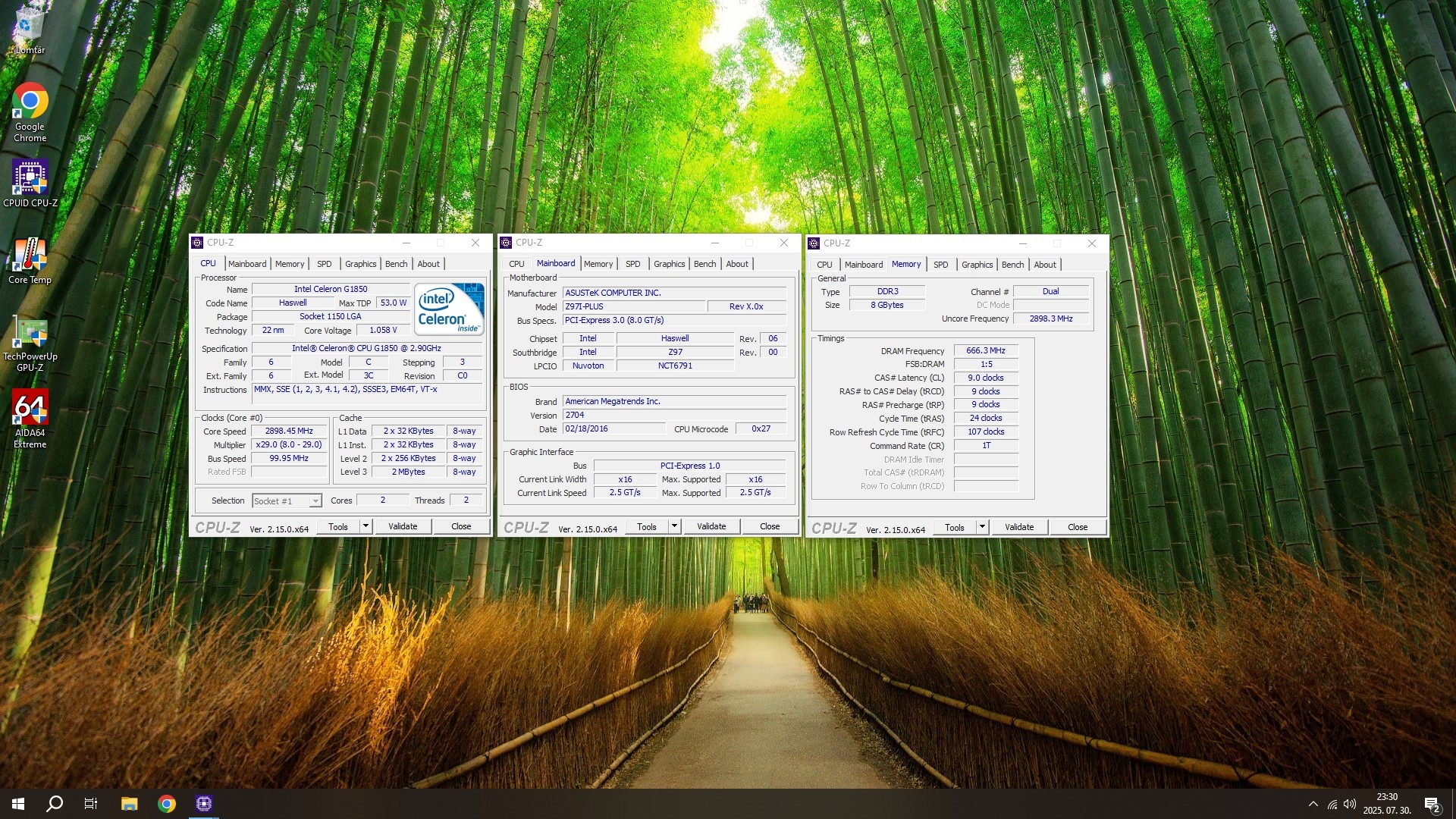
Task: Click the CPU-Z icon in the taskbar
Action: (x=204, y=804)
